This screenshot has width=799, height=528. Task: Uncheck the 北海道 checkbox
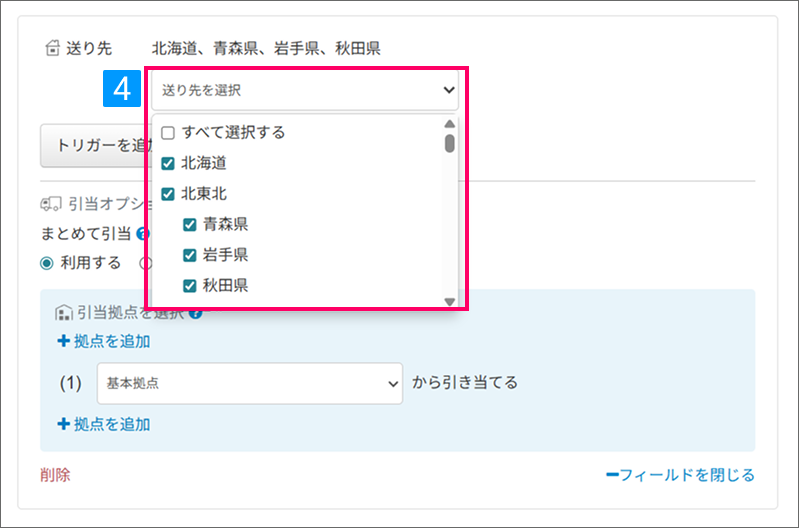click(168, 163)
